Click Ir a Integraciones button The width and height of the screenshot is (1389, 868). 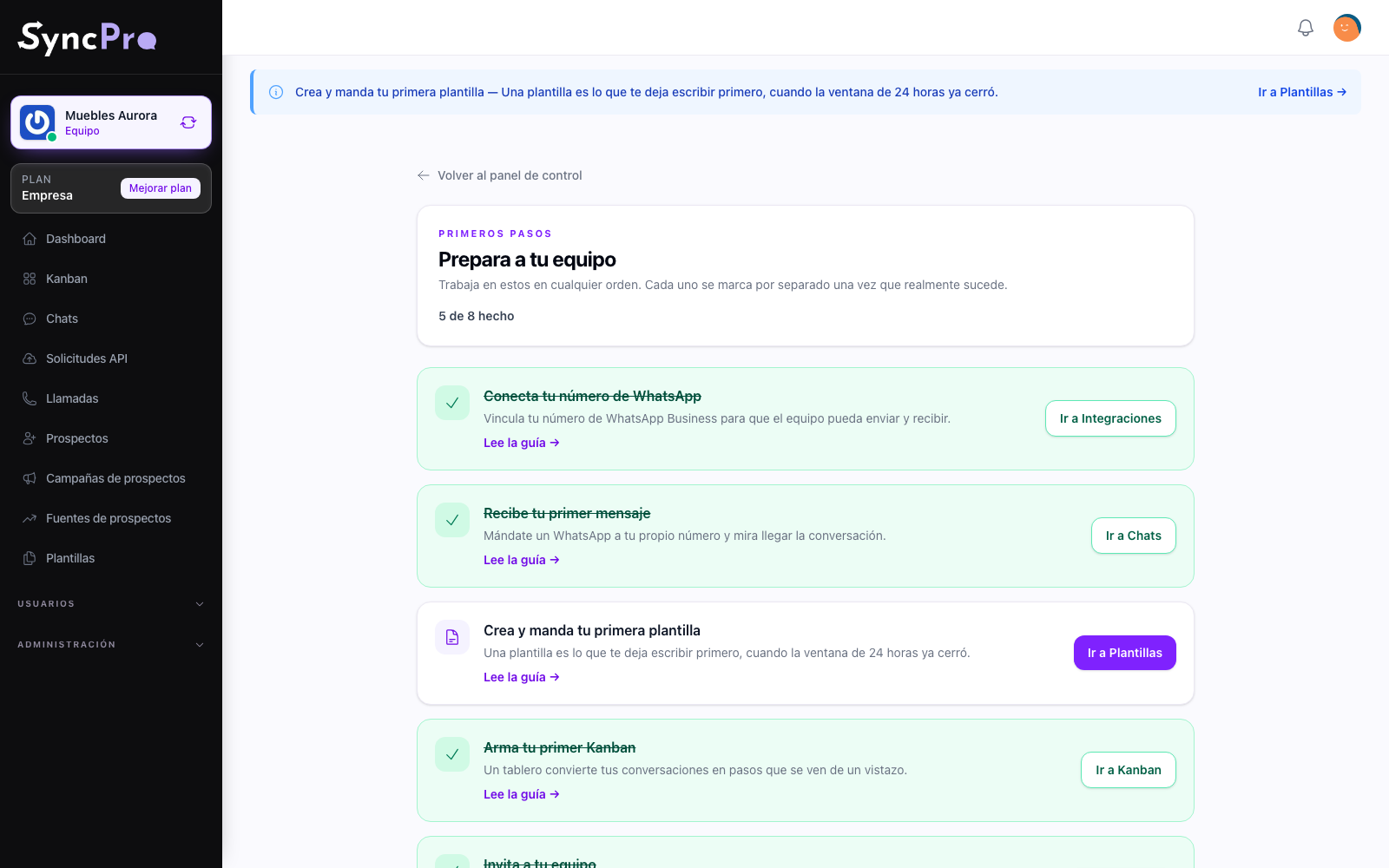[1110, 418]
